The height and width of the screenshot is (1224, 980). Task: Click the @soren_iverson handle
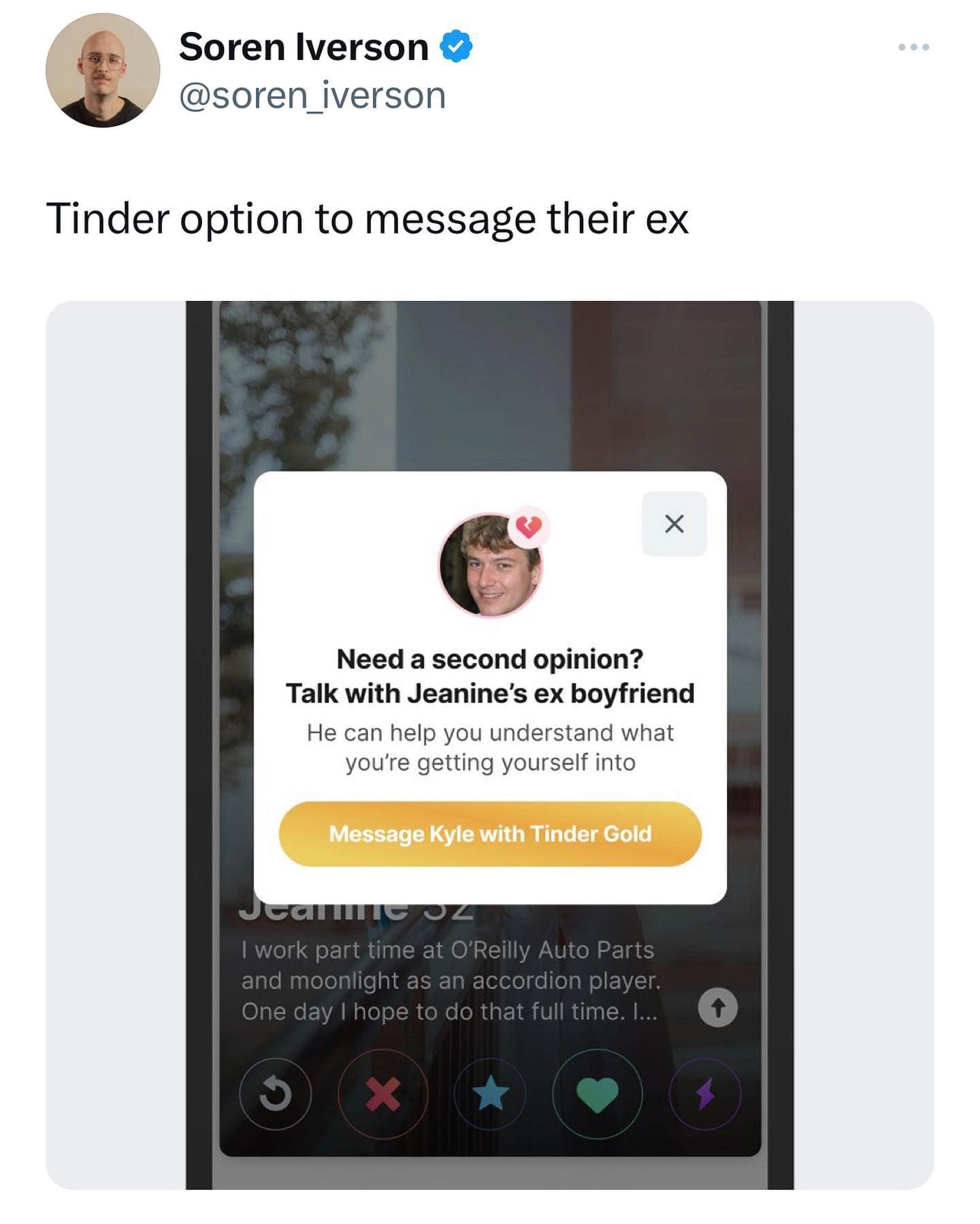point(312,95)
